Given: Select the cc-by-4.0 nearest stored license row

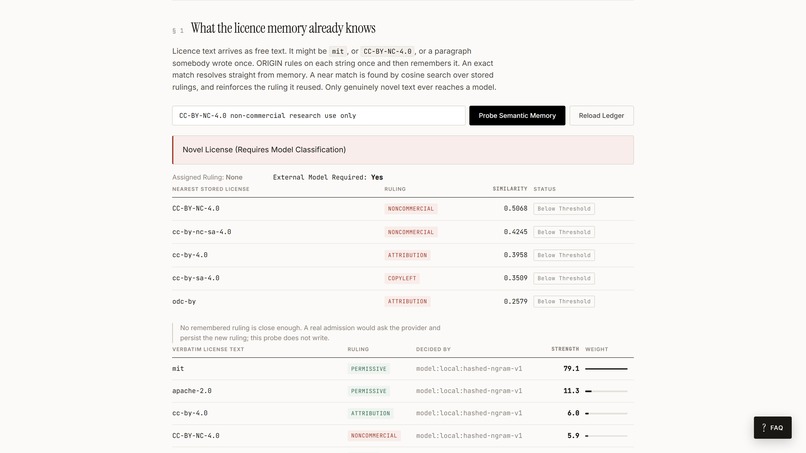Looking at the screenshot, I should [403, 255].
